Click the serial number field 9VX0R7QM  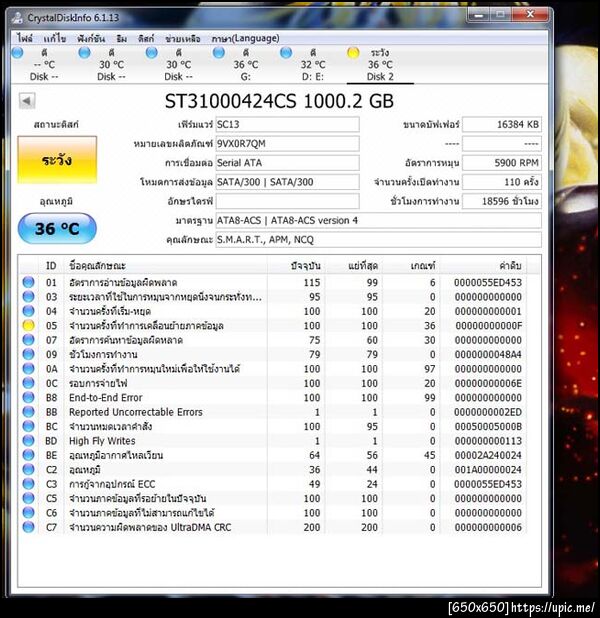coord(287,144)
